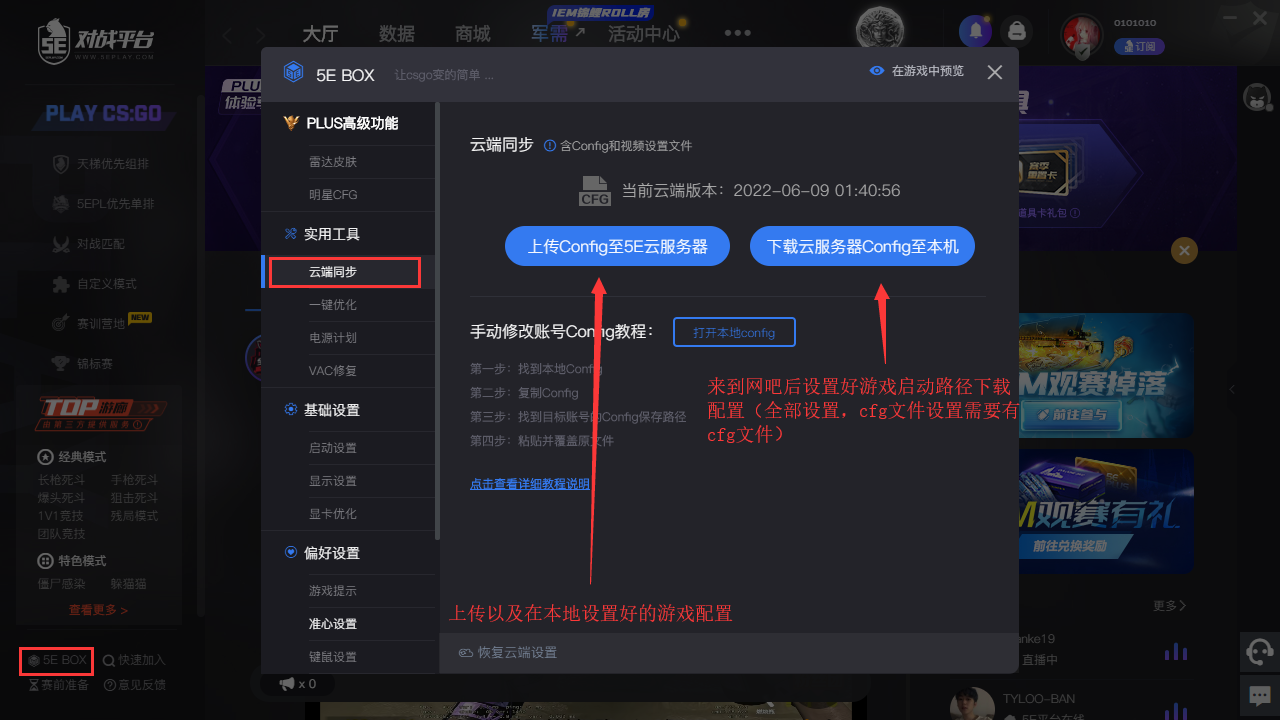Open 显卡优化 in sidebar
Image resolution: width=1280 pixels, height=720 pixels.
[x=333, y=514]
